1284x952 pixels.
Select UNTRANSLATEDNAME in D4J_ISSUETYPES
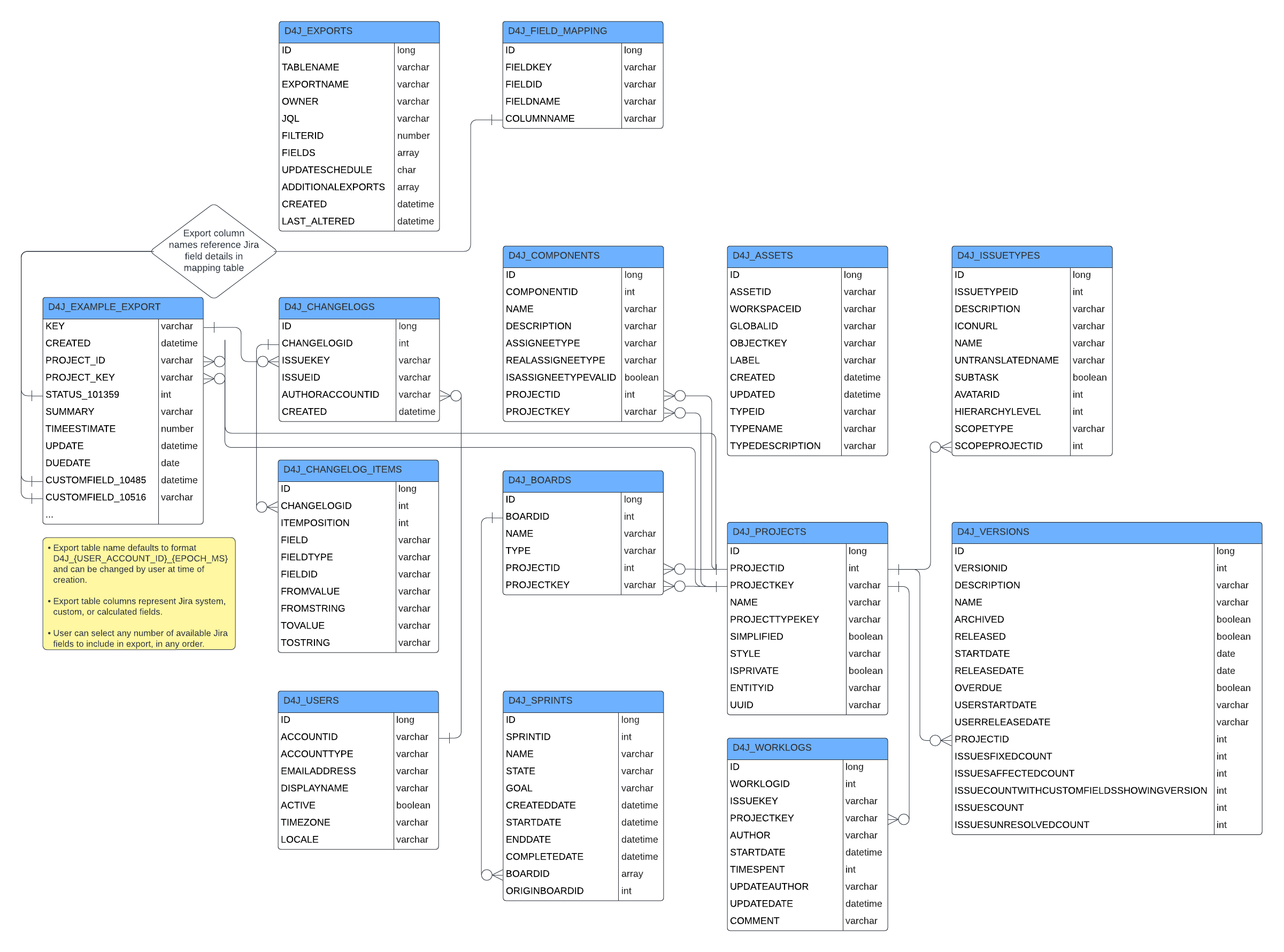point(1032,361)
